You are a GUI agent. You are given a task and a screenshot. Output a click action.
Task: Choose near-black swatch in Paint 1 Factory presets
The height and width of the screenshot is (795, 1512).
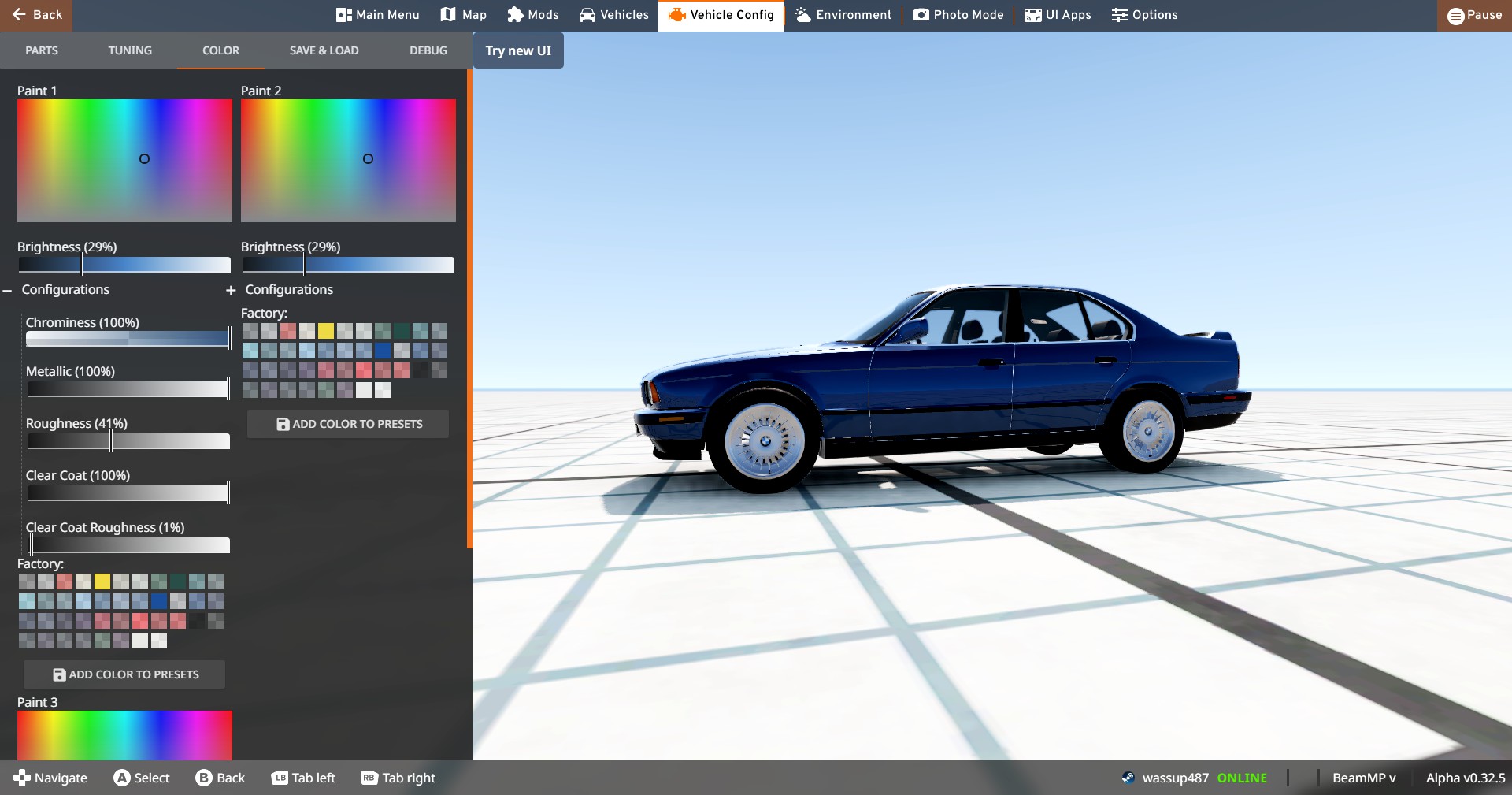point(197,621)
